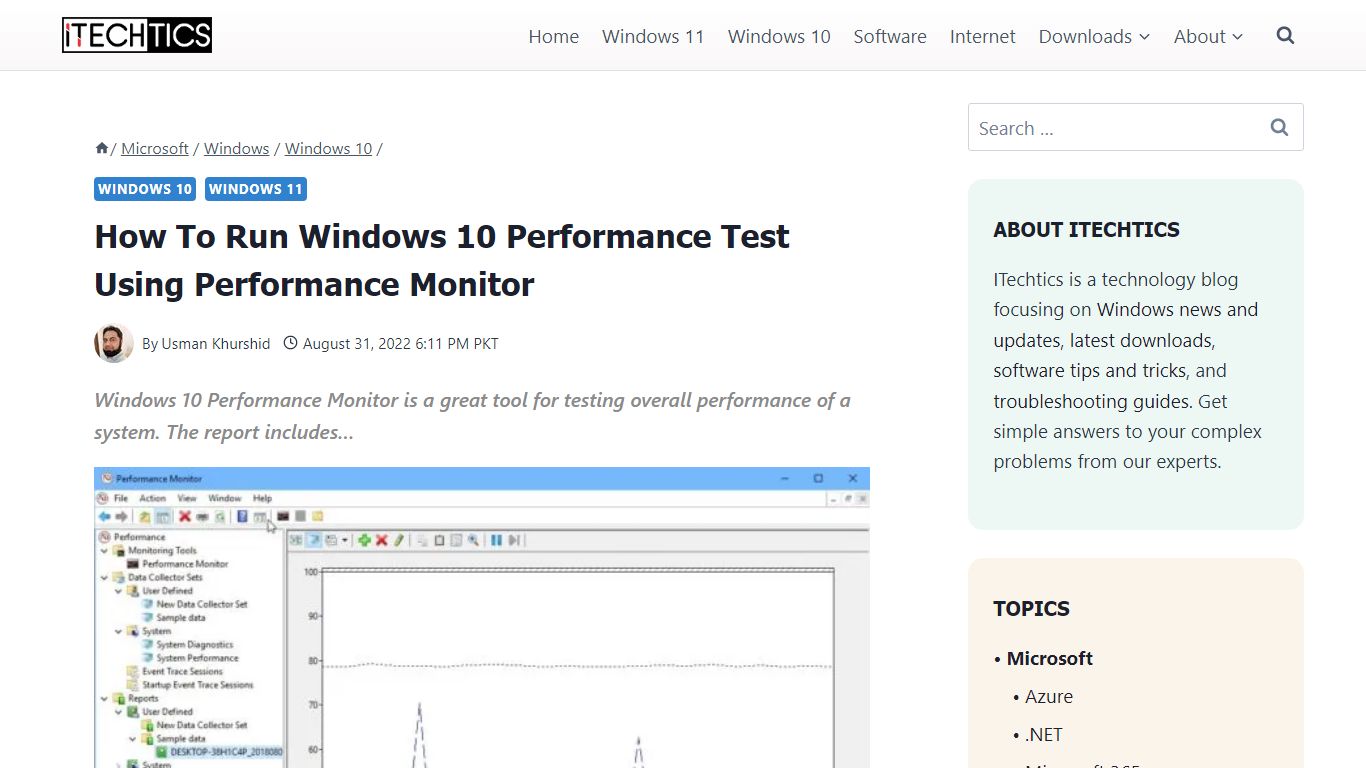This screenshot has height=768, width=1366.
Task: Open the Microsoft topic link
Action: pos(1049,658)
